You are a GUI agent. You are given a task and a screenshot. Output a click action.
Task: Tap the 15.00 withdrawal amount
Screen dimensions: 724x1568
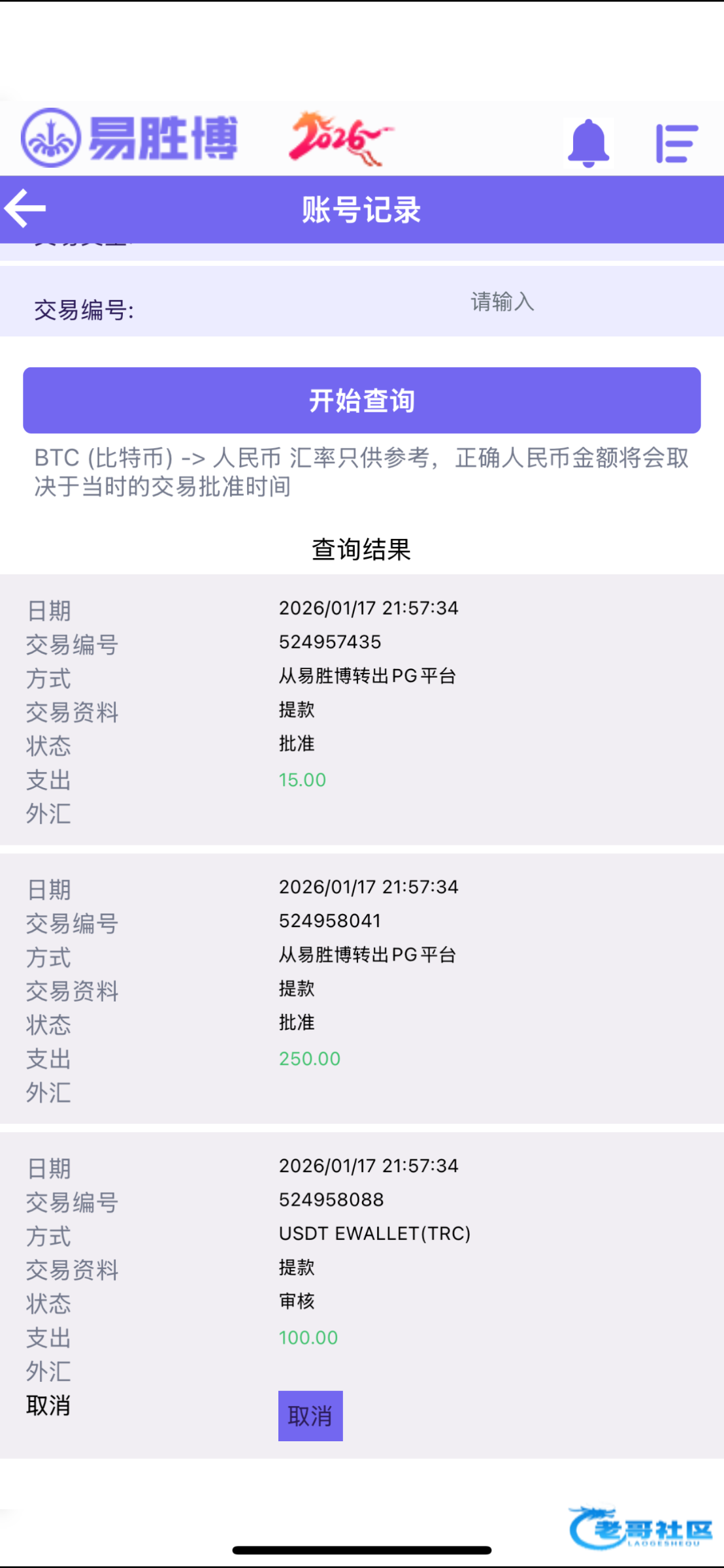coord(302,779)
